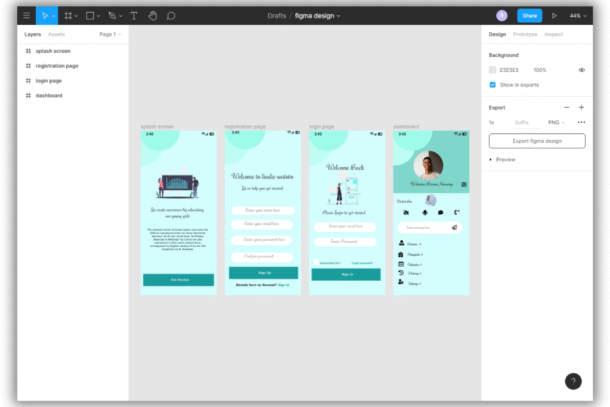Image resolution: width=610 pixels, height=407 pixels.
Task: Click the E5E5E5 background color swatch
Action: click(x=493, y=70)
